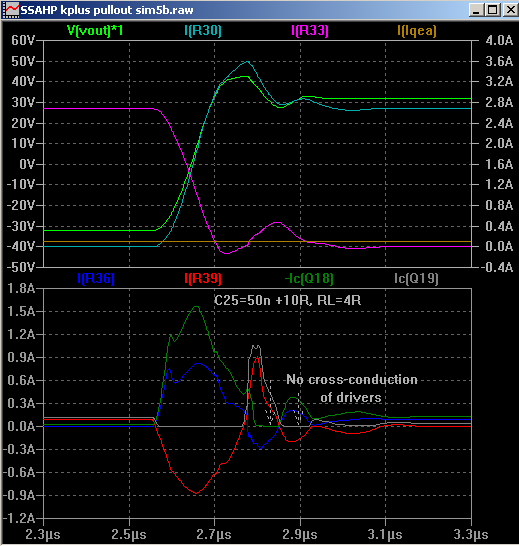Click the 2.7µs time axis label
The height and width of the screenshot is (546, 519).
tap(214, 535)
